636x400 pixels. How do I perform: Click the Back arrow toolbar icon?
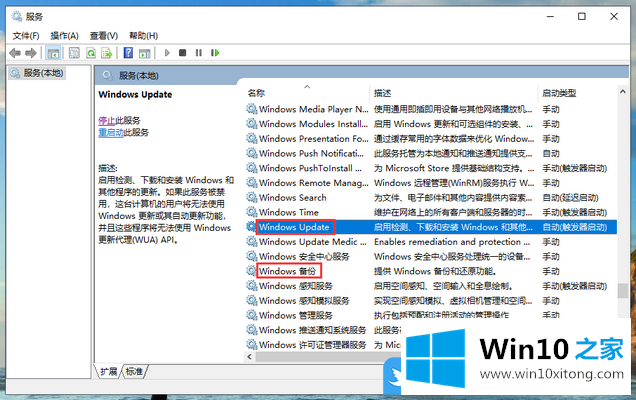(x=15, y=53)
